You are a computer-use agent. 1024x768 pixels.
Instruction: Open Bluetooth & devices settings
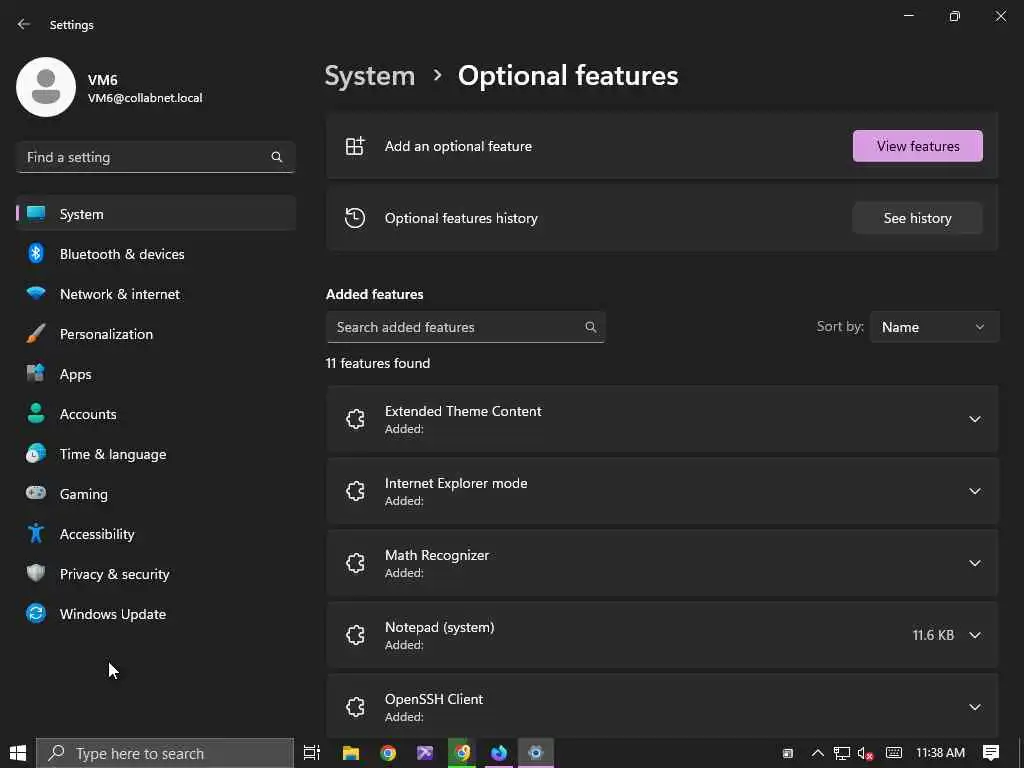(x=156, y=254)
